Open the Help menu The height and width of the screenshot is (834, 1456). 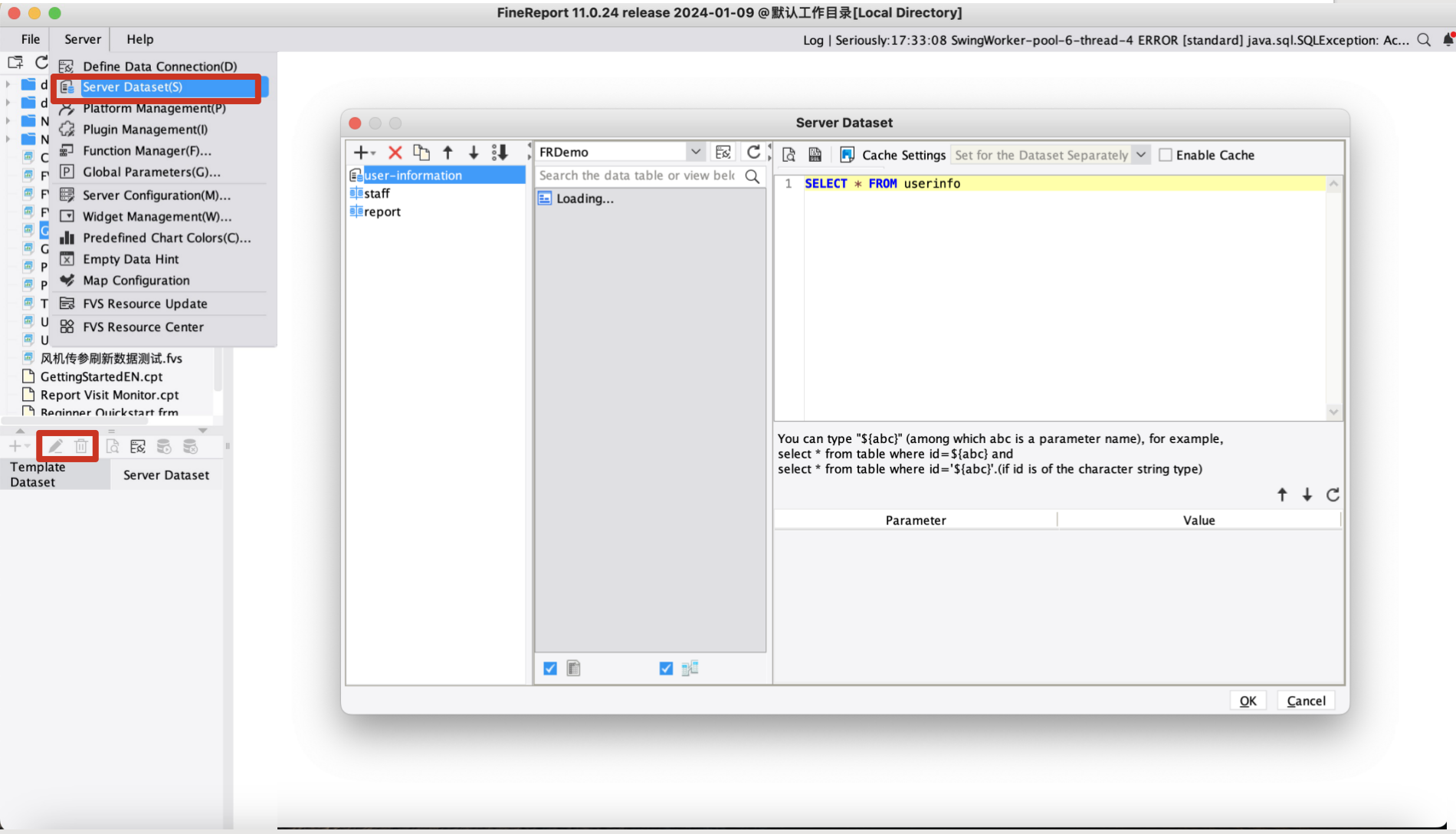click(139, 39)
